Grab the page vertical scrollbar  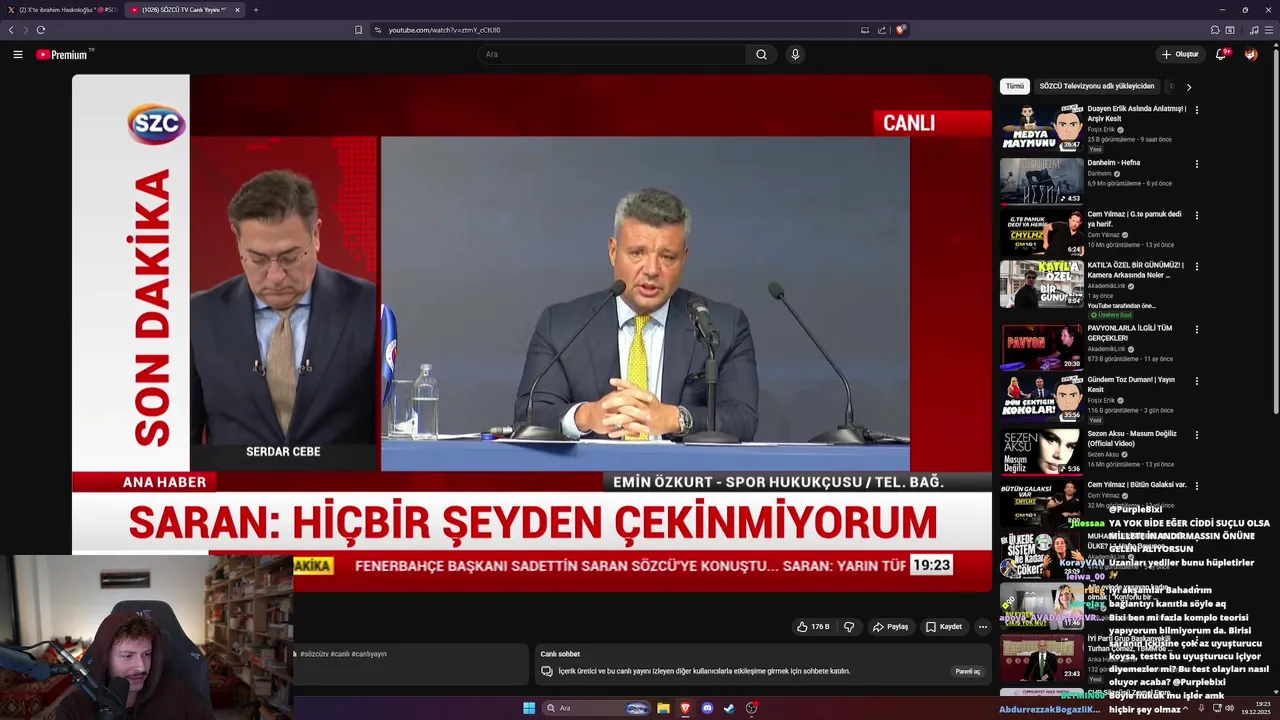tap(1276, 230)
